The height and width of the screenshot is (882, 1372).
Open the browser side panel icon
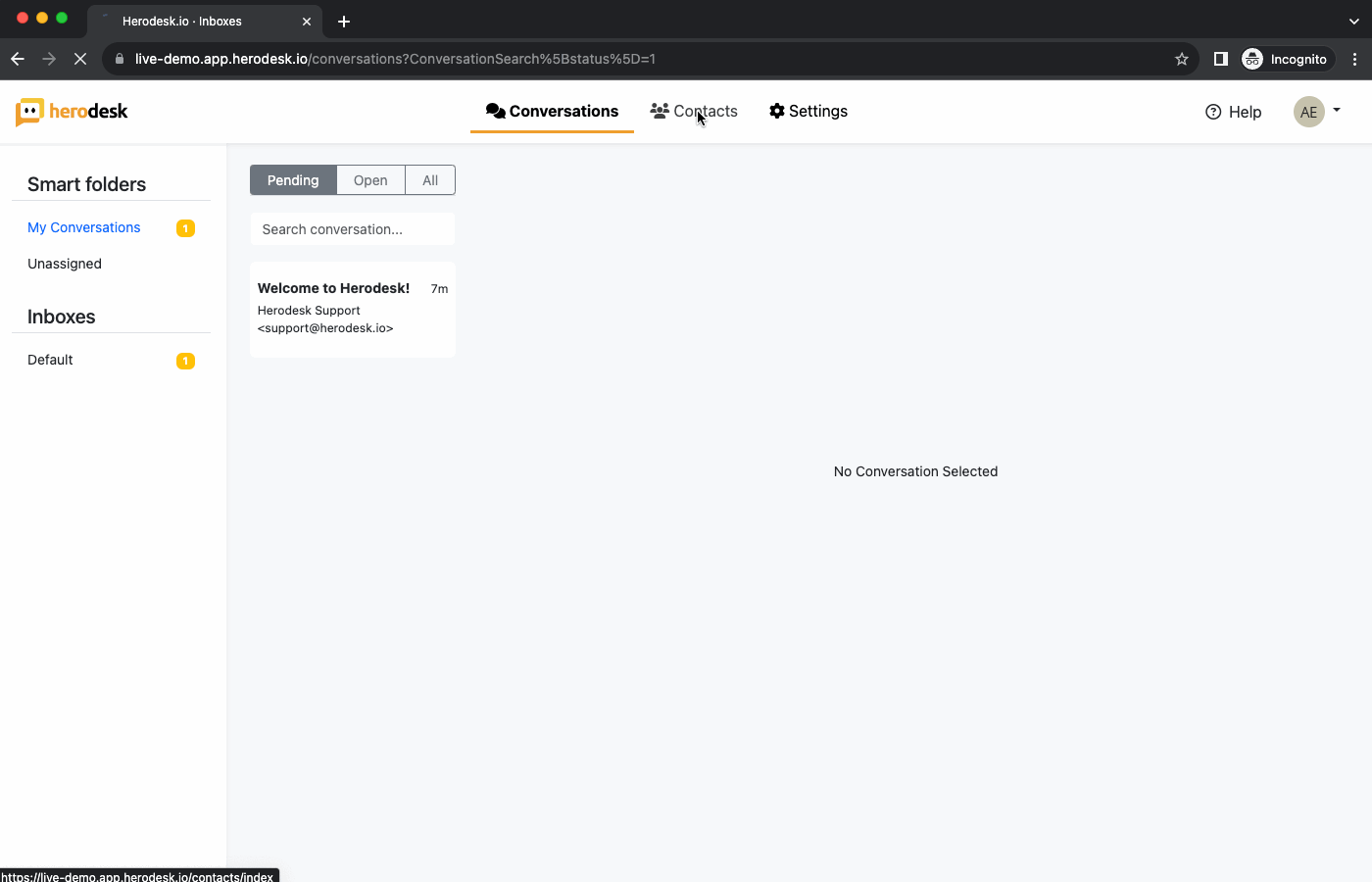(1220, 59)
